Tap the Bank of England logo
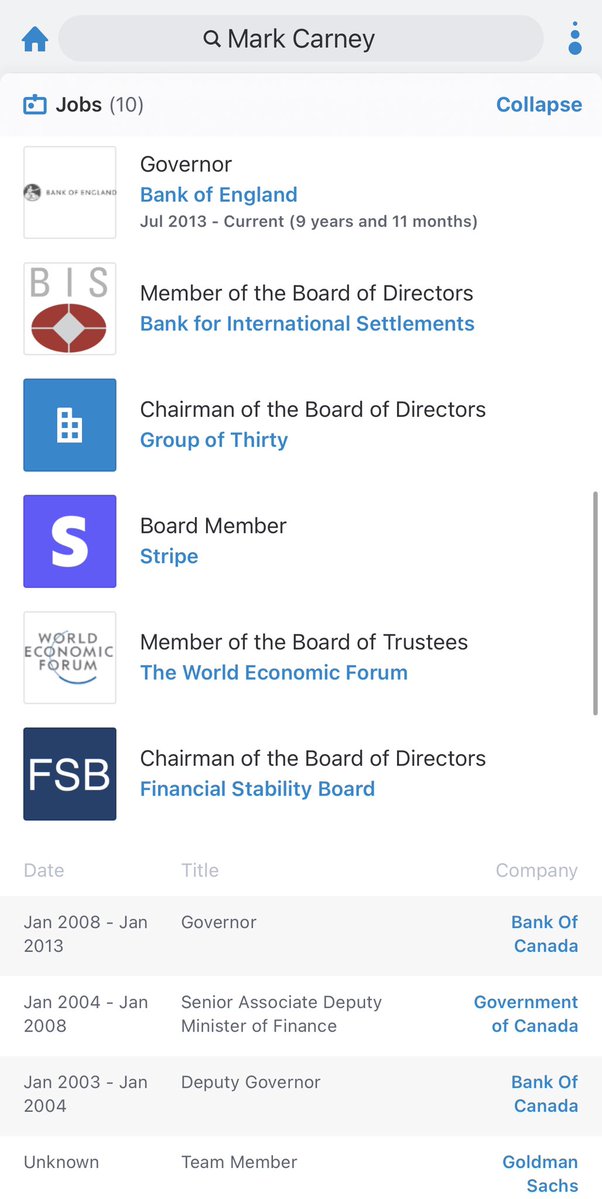 (x=70, y=193)
